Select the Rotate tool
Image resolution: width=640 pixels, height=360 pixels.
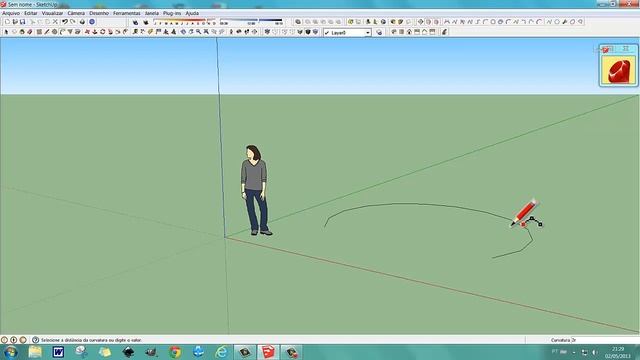(102, 32)
